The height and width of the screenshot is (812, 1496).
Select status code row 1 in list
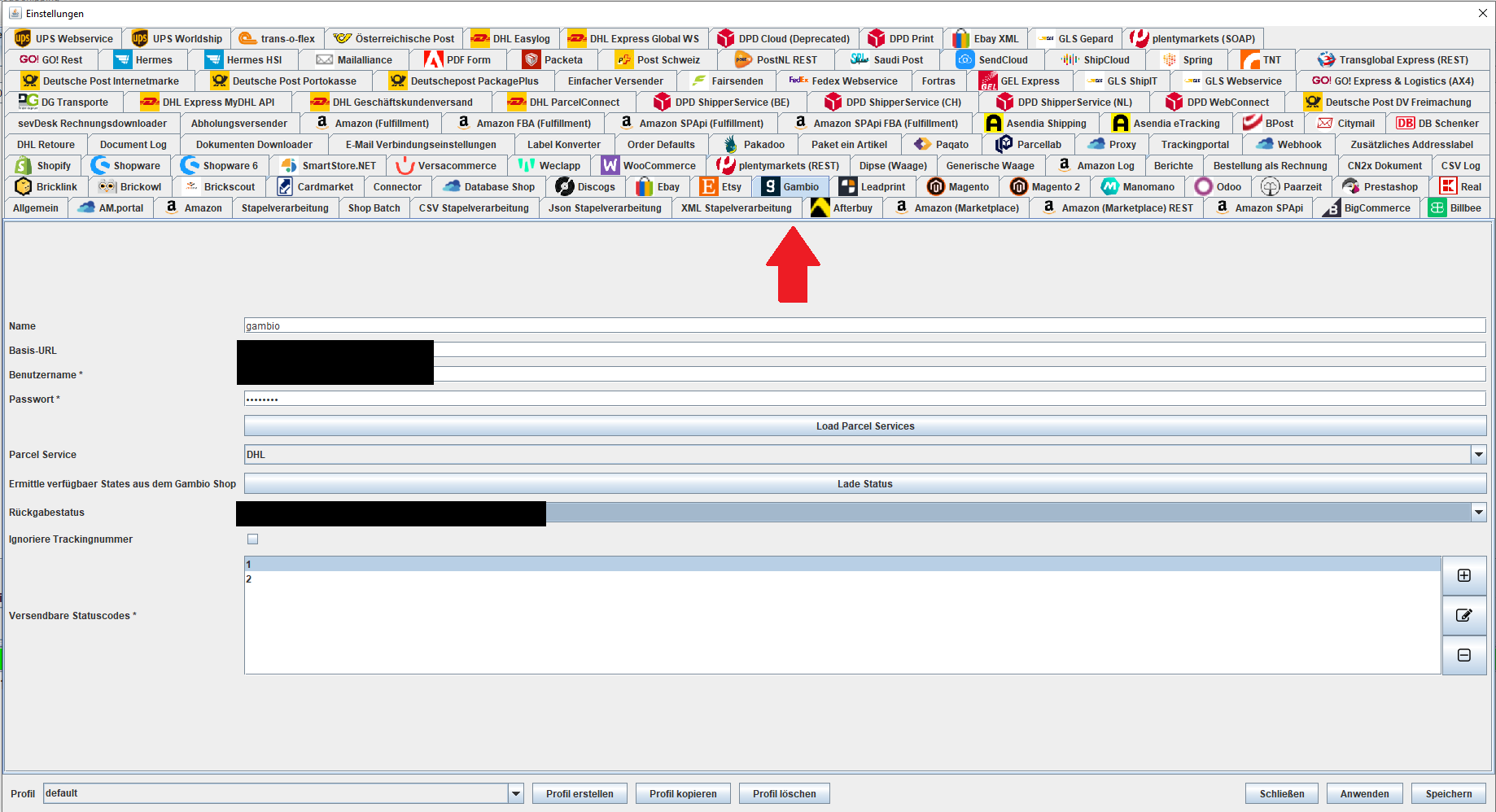(x=842, y=564)
